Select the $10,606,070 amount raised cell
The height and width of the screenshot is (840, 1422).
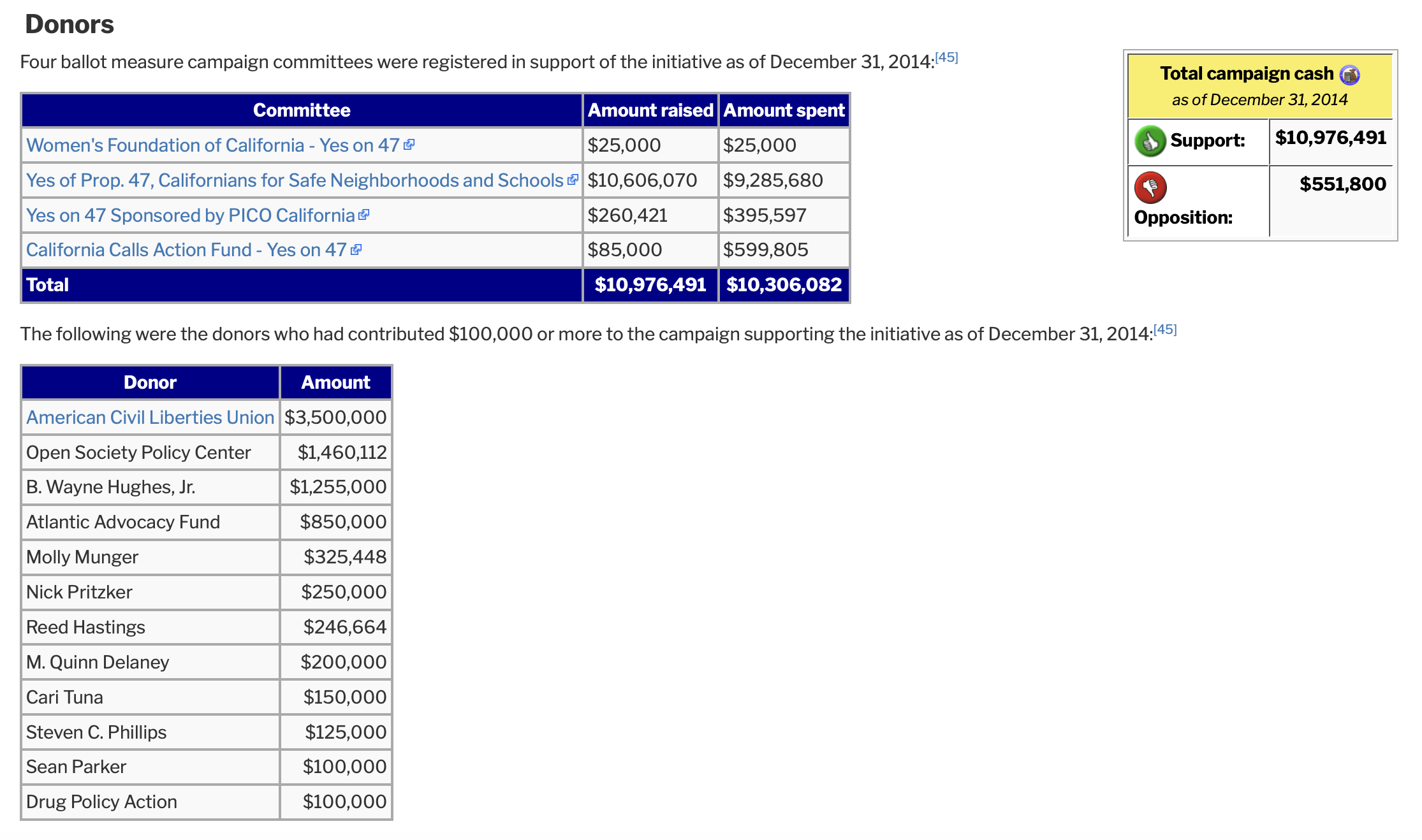(650, 180)
